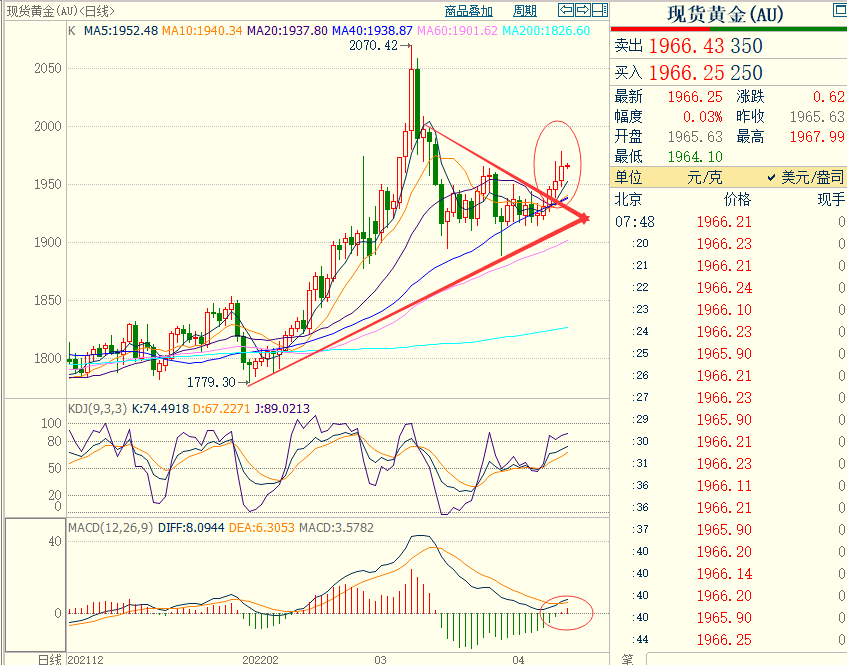Select the :24 tick row
The image size is (847, 665).
730,332
